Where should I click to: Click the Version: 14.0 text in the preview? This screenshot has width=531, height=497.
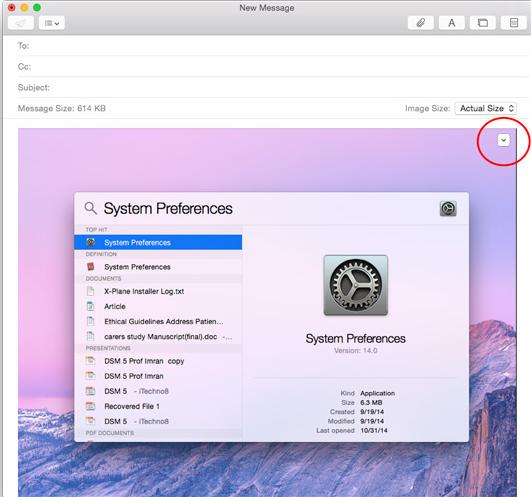[x=356, y=350]
